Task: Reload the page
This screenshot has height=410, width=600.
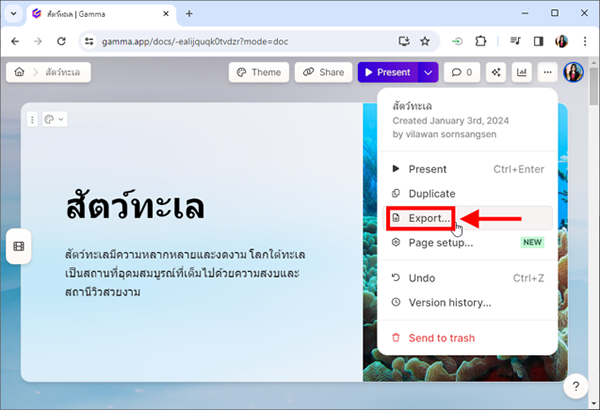Action: [x=61, y=41]
